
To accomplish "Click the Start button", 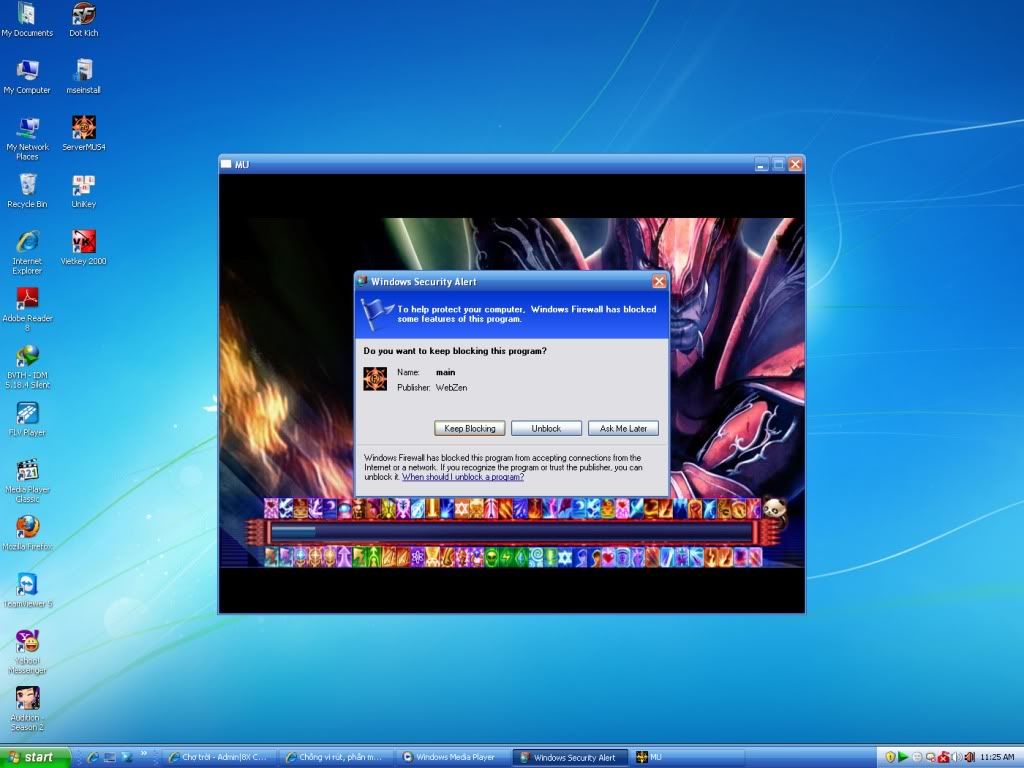I will click(35, 758).
